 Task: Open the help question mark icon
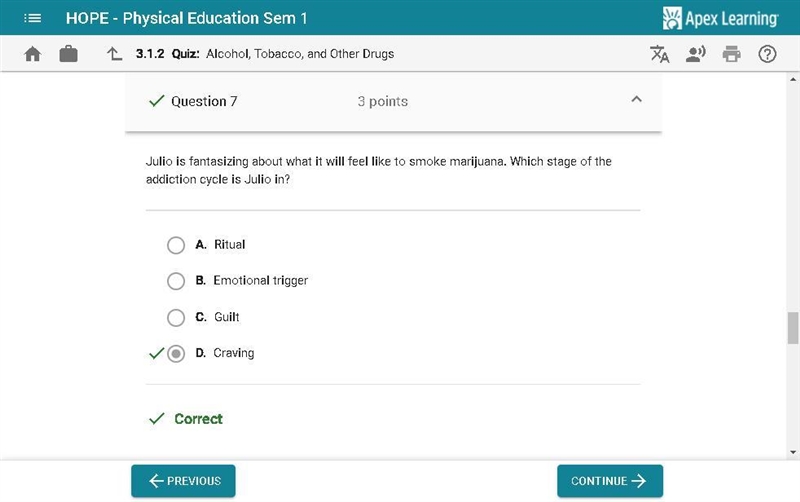point(767,54)
